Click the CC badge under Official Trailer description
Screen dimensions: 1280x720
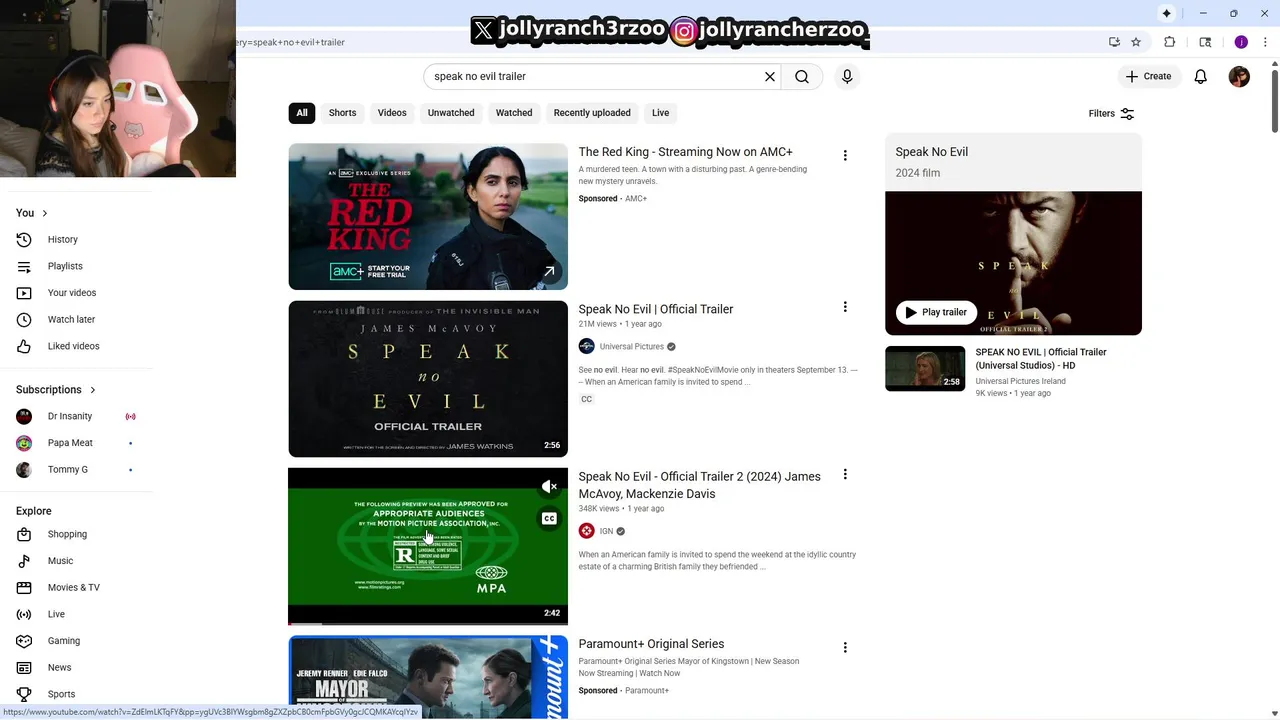586,399
